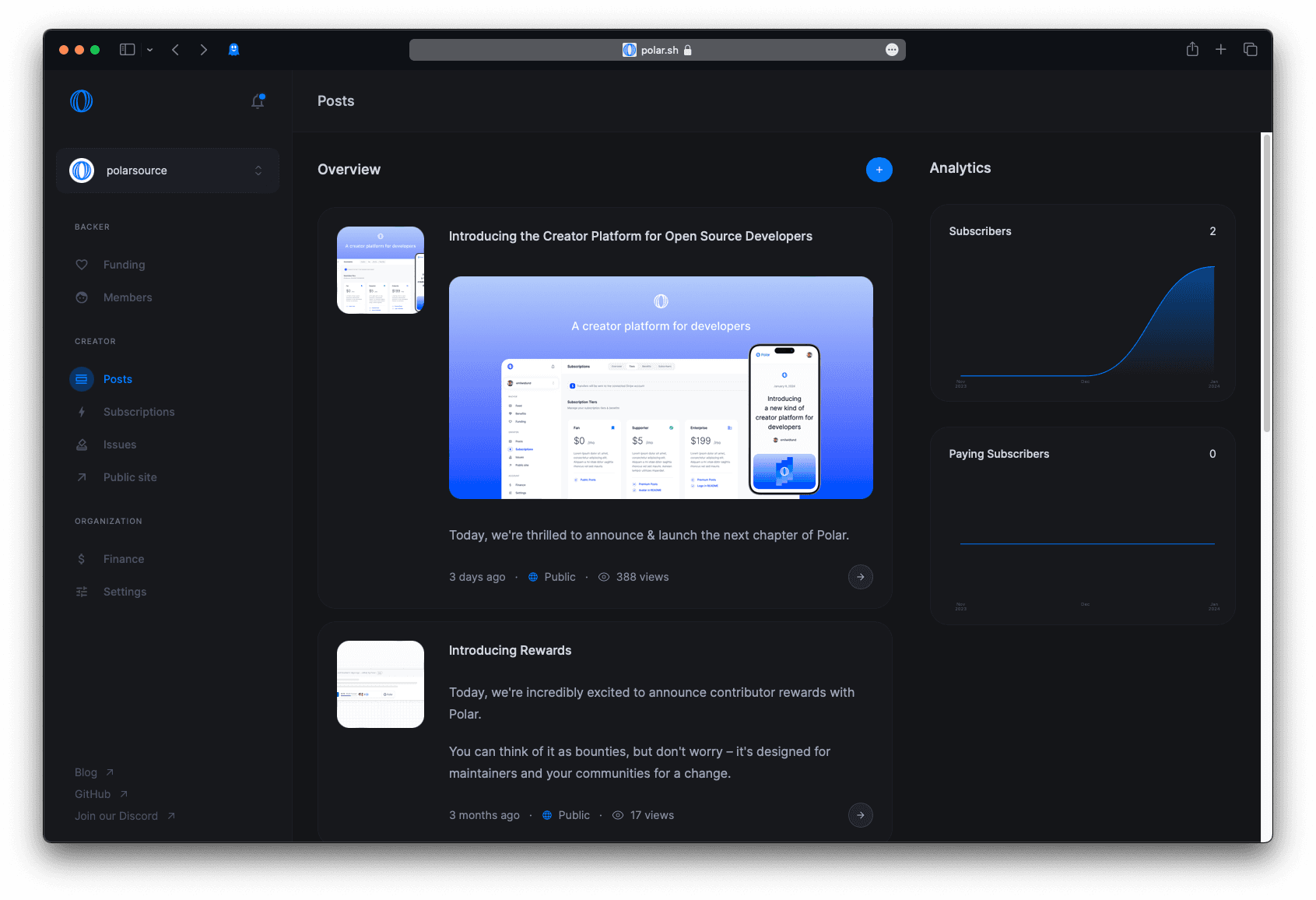The height and width of the screenshot is (900, 1316).
Task: Open the Introducing Rewards post title
Action: (x=511, y=650)
